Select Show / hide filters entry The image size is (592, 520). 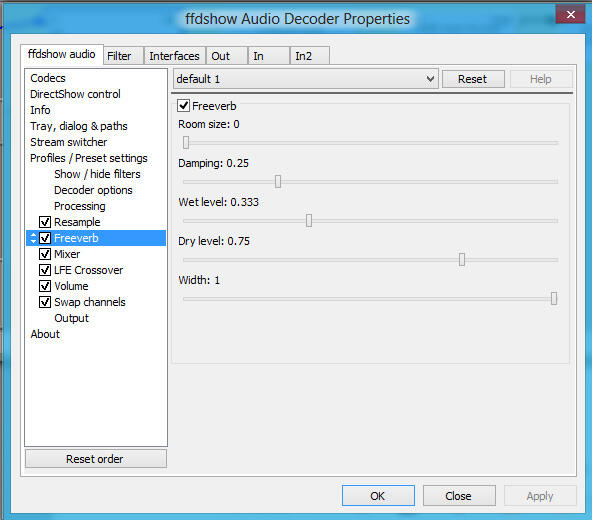(x=97, y=174)
